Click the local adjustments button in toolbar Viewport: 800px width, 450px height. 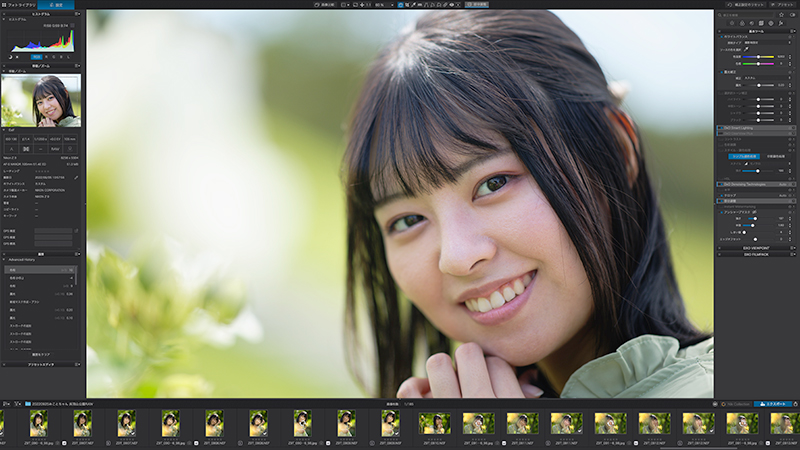coord(477,5)
